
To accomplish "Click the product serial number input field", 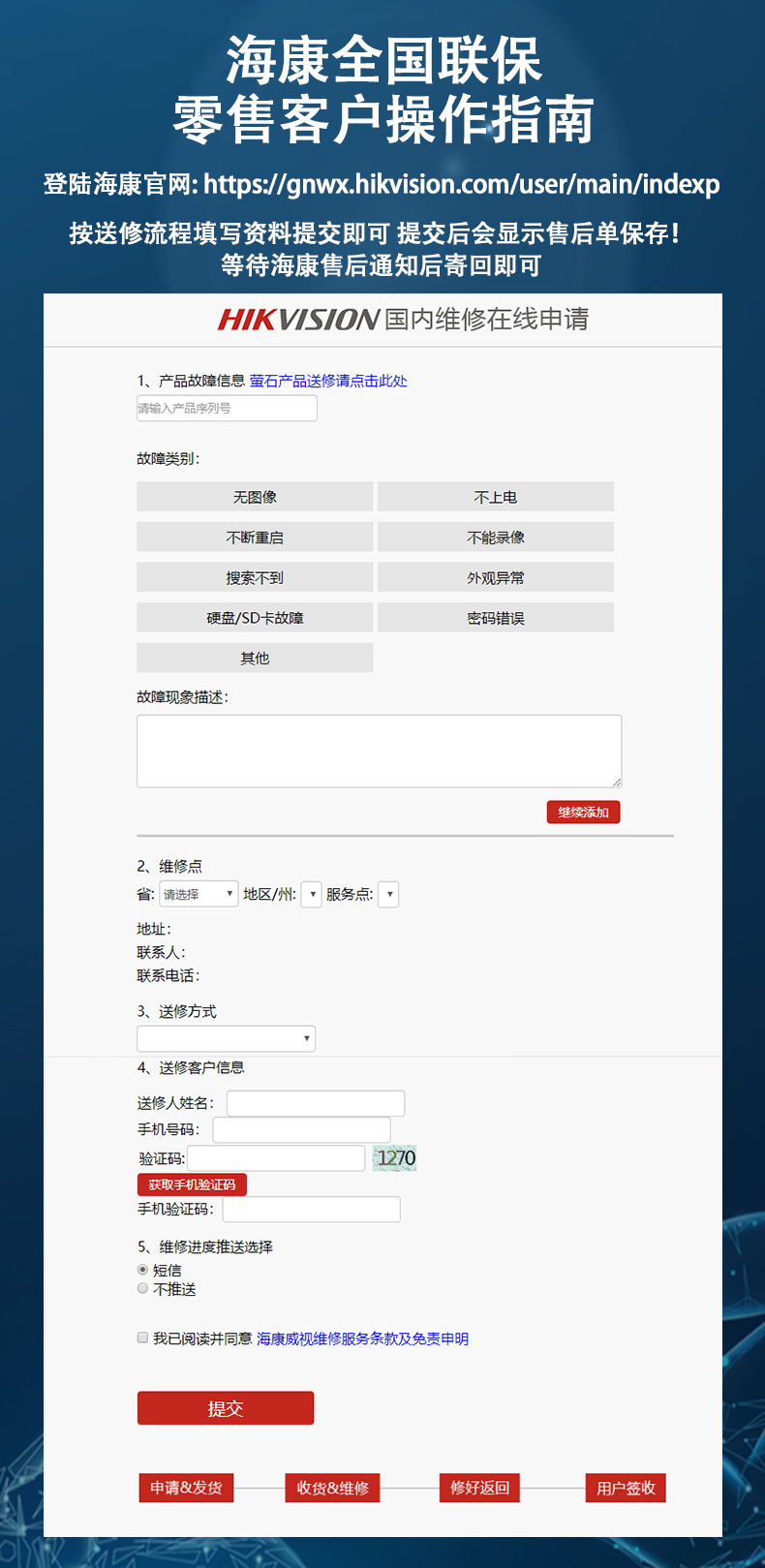I will click(x=227, y=408).
